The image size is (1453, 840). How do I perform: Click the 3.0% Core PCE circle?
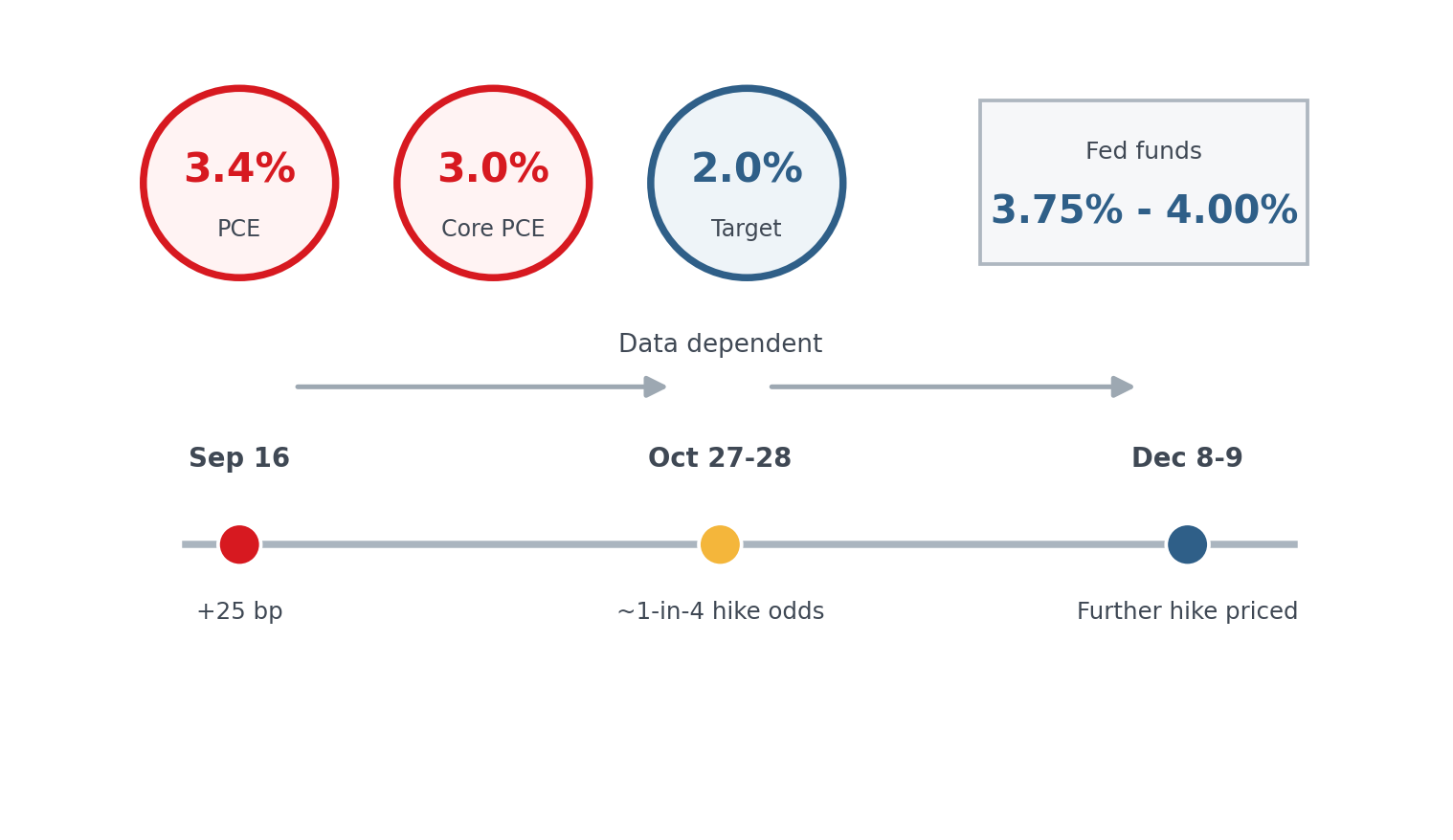click(x=493, y=183)
